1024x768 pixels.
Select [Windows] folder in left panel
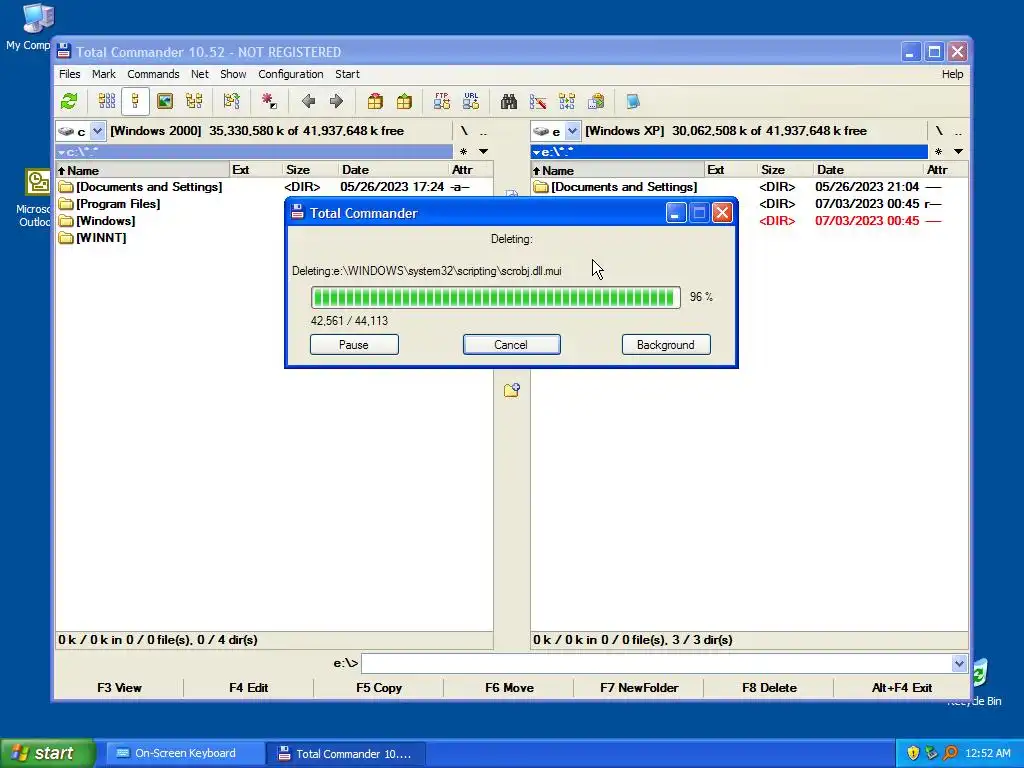click(x=105, y=221)
